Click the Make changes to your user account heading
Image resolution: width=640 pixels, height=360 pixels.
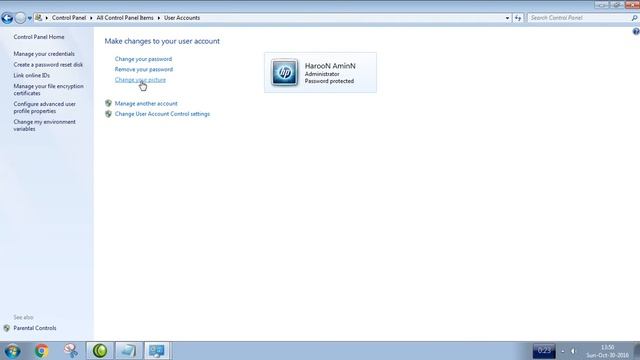pyautogui.click(x=162, y=41)
